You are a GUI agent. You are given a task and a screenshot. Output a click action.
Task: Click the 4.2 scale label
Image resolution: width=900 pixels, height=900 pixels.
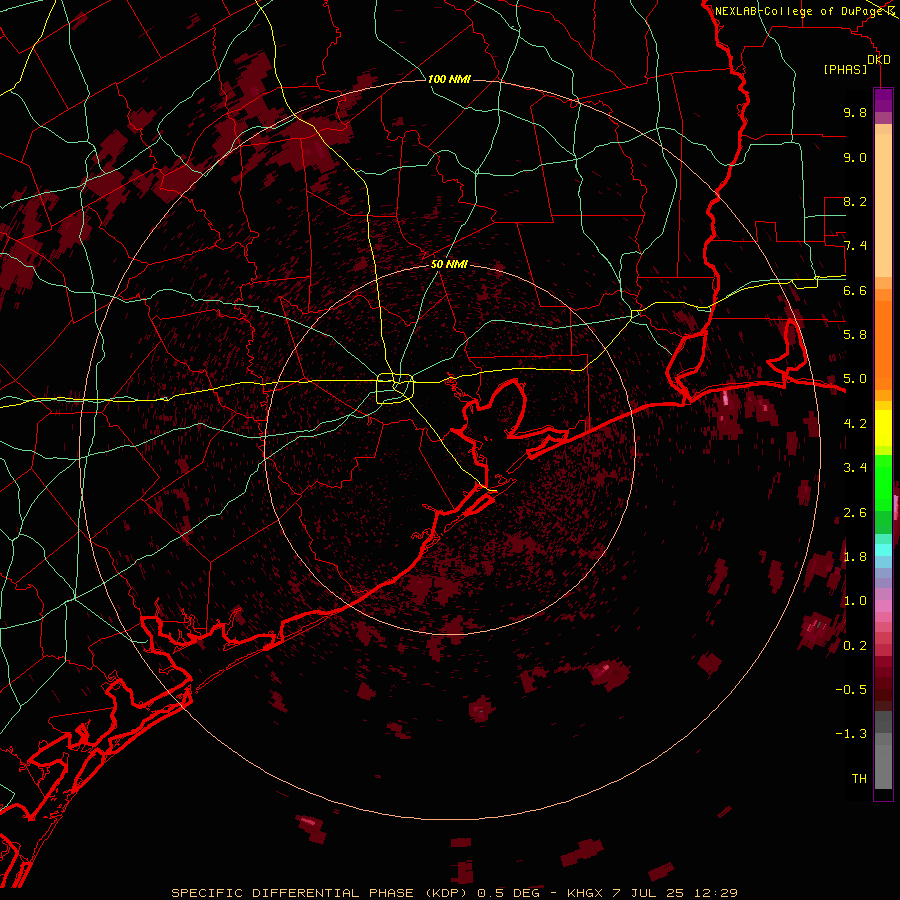[855, 424]
